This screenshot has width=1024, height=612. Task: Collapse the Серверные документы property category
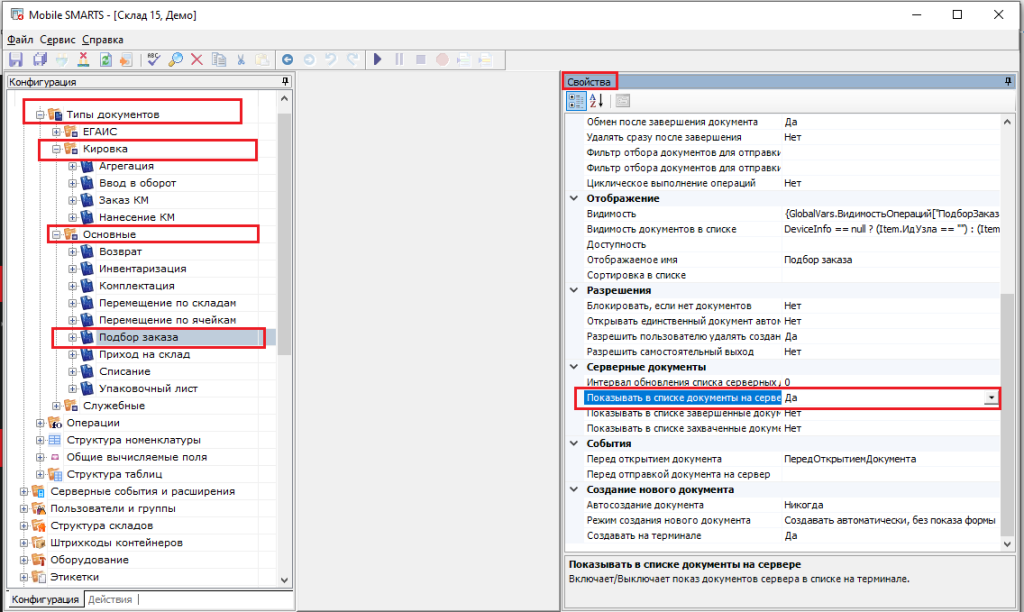574,367
